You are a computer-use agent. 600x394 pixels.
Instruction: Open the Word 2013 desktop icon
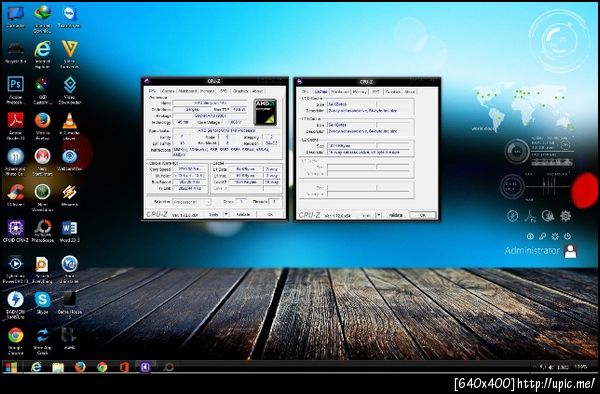69,231
